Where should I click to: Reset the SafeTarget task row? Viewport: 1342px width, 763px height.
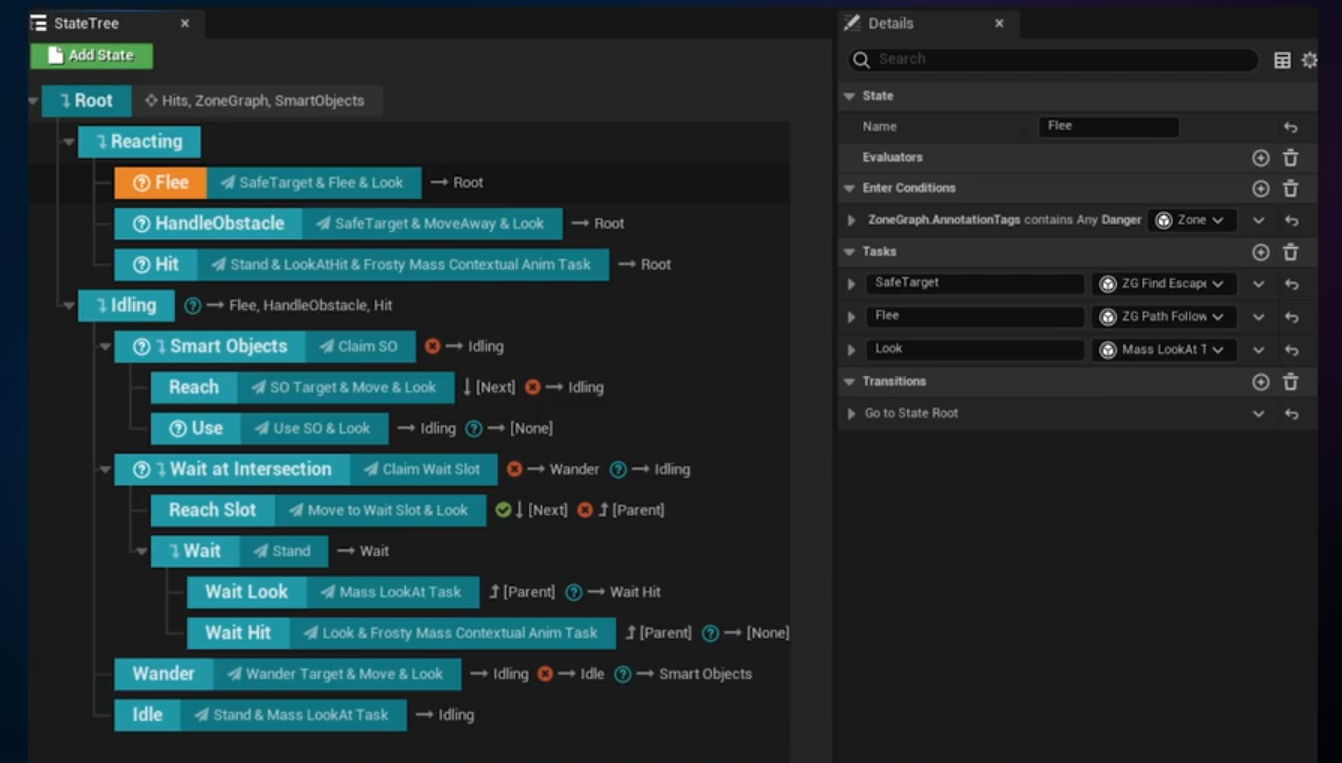[x=1291, y=285]
